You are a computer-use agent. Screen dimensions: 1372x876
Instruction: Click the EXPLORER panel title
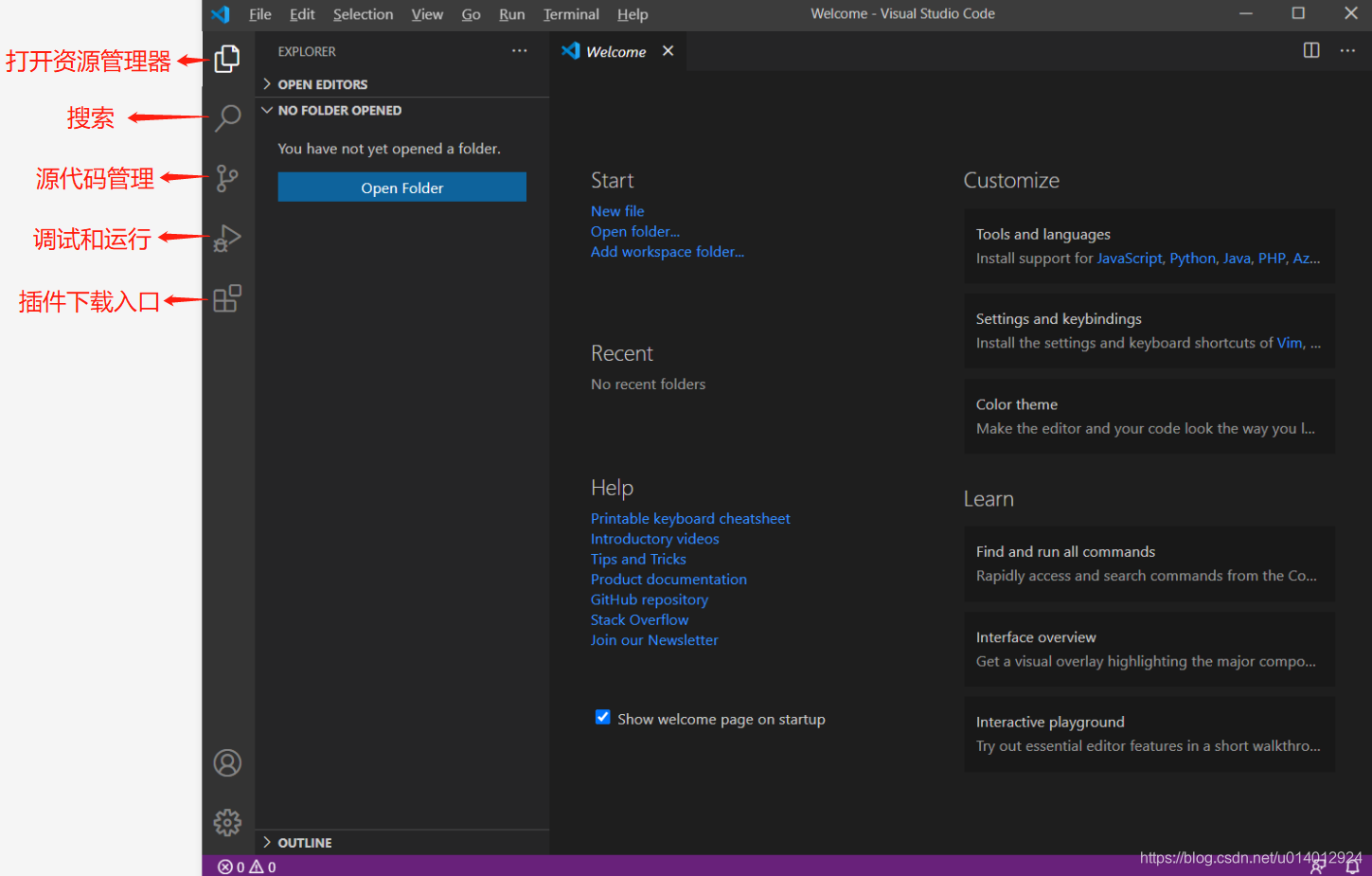[x=307, y=51]
